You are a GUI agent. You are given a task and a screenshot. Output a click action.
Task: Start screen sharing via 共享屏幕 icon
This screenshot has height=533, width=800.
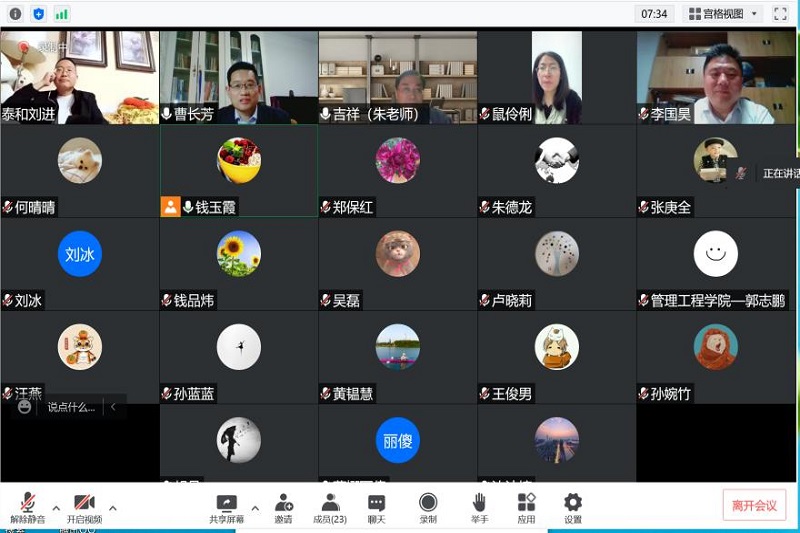[x=226, y=506]
